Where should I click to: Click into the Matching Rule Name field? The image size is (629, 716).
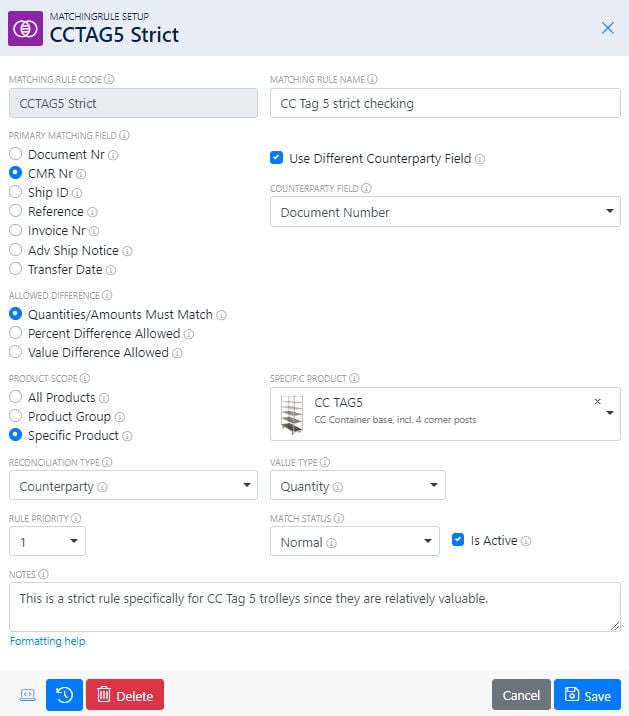coord(445,103)
